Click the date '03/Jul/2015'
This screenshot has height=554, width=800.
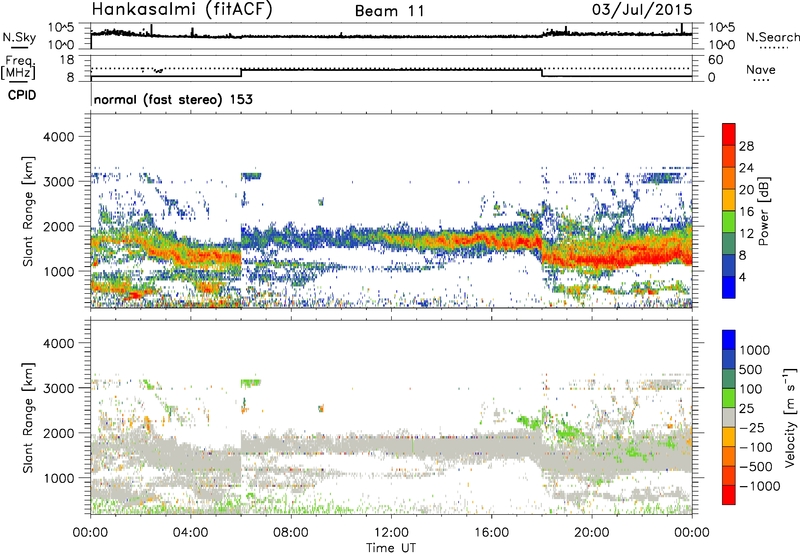coord(642,10)
